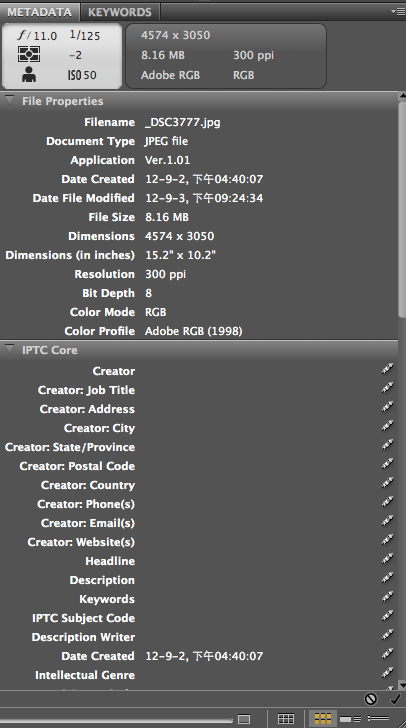This screenshot has height=728, width=406.
Task: Edit the Creator field pencil icon
Action: 387,369
